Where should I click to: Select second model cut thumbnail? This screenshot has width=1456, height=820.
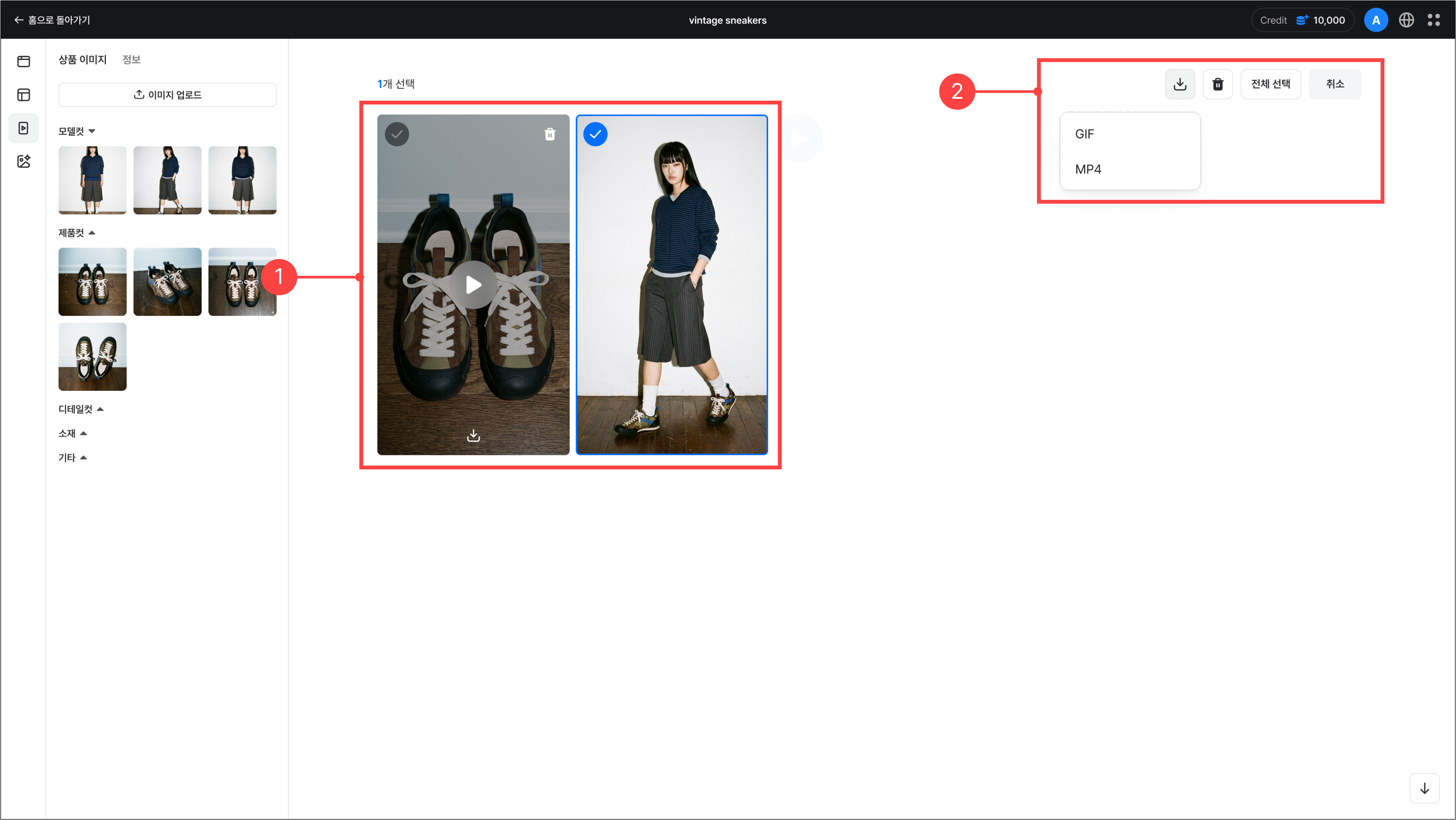tap(167, 180)
